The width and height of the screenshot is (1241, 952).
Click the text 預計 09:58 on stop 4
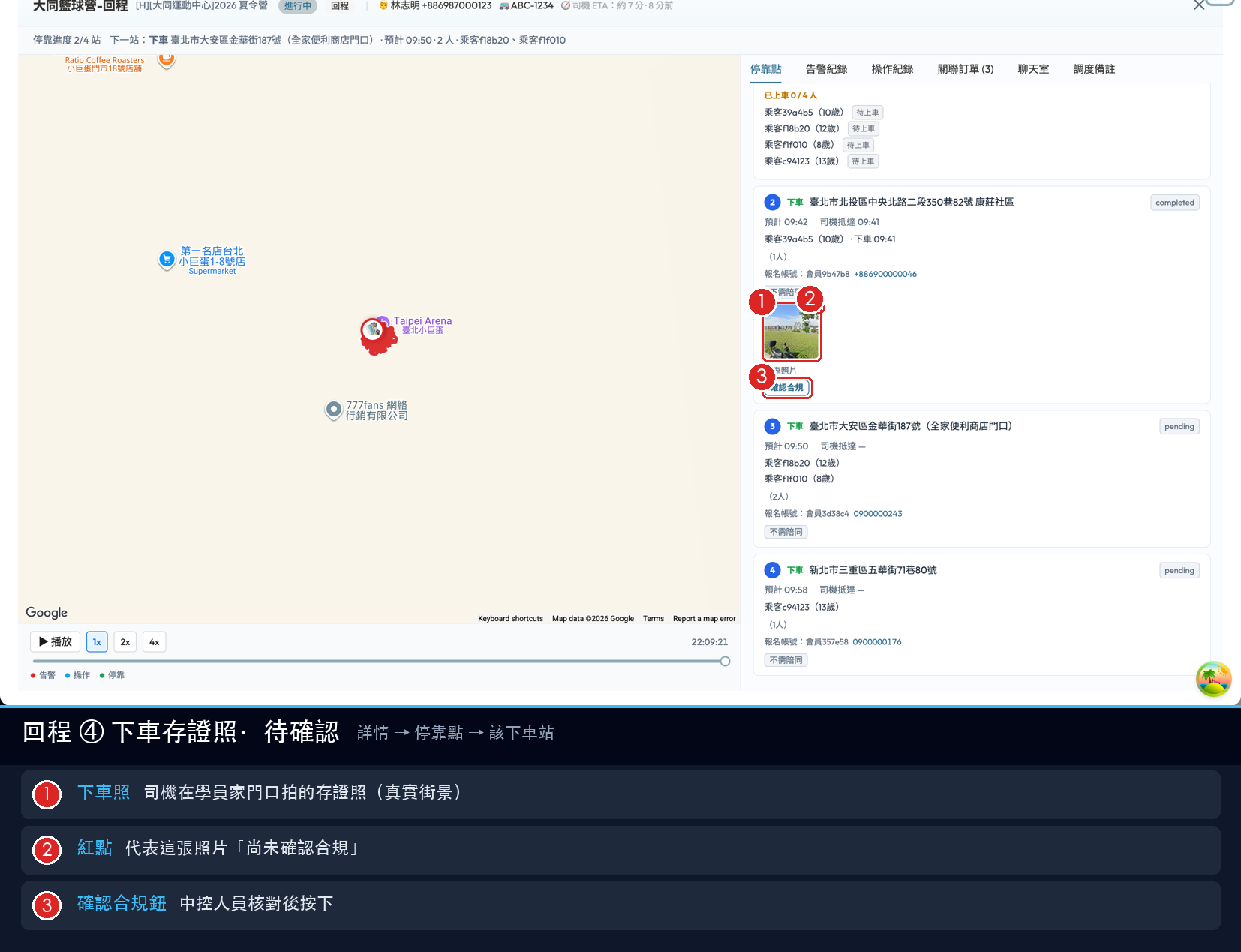tap(786, 590)
